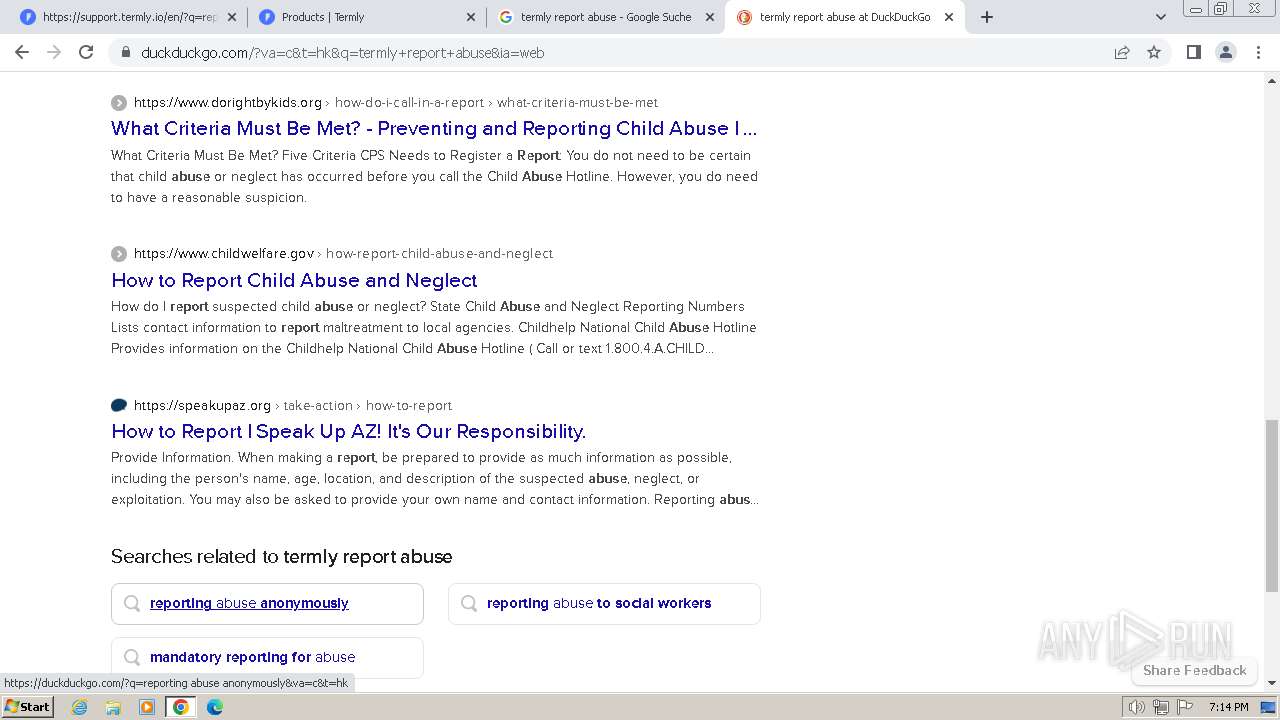Open the Windows Start menu

coord(28,706)
